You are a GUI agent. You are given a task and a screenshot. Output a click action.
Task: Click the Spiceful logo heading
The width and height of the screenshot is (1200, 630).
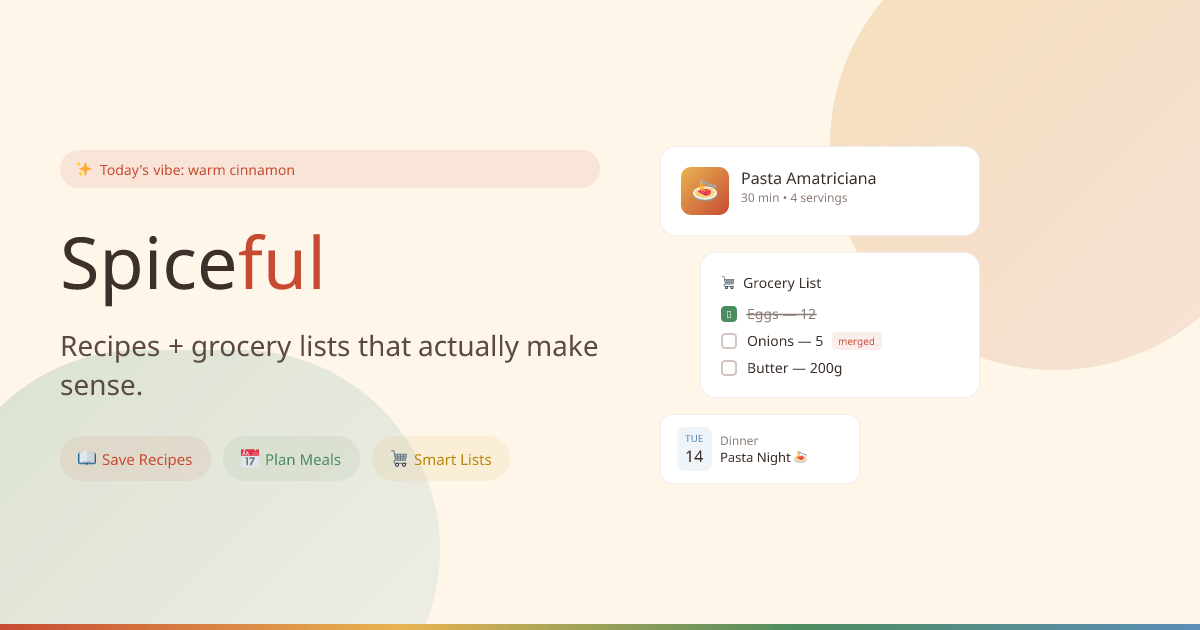[192, 263]
